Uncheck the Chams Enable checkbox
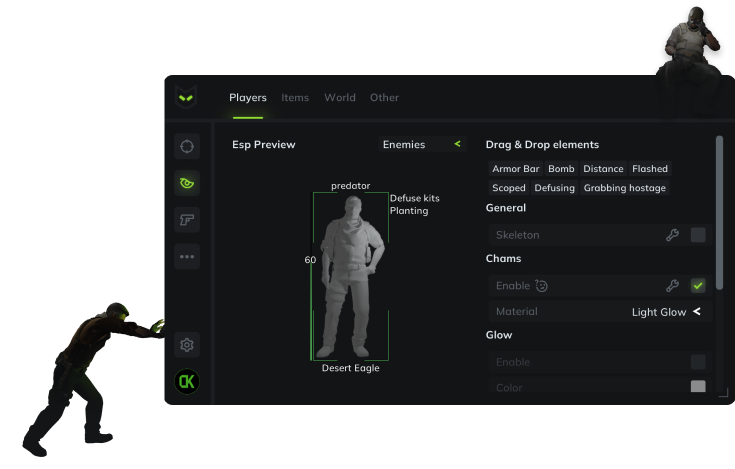Image resolution: width=735 pixels, height=469 pixels. 698,285
